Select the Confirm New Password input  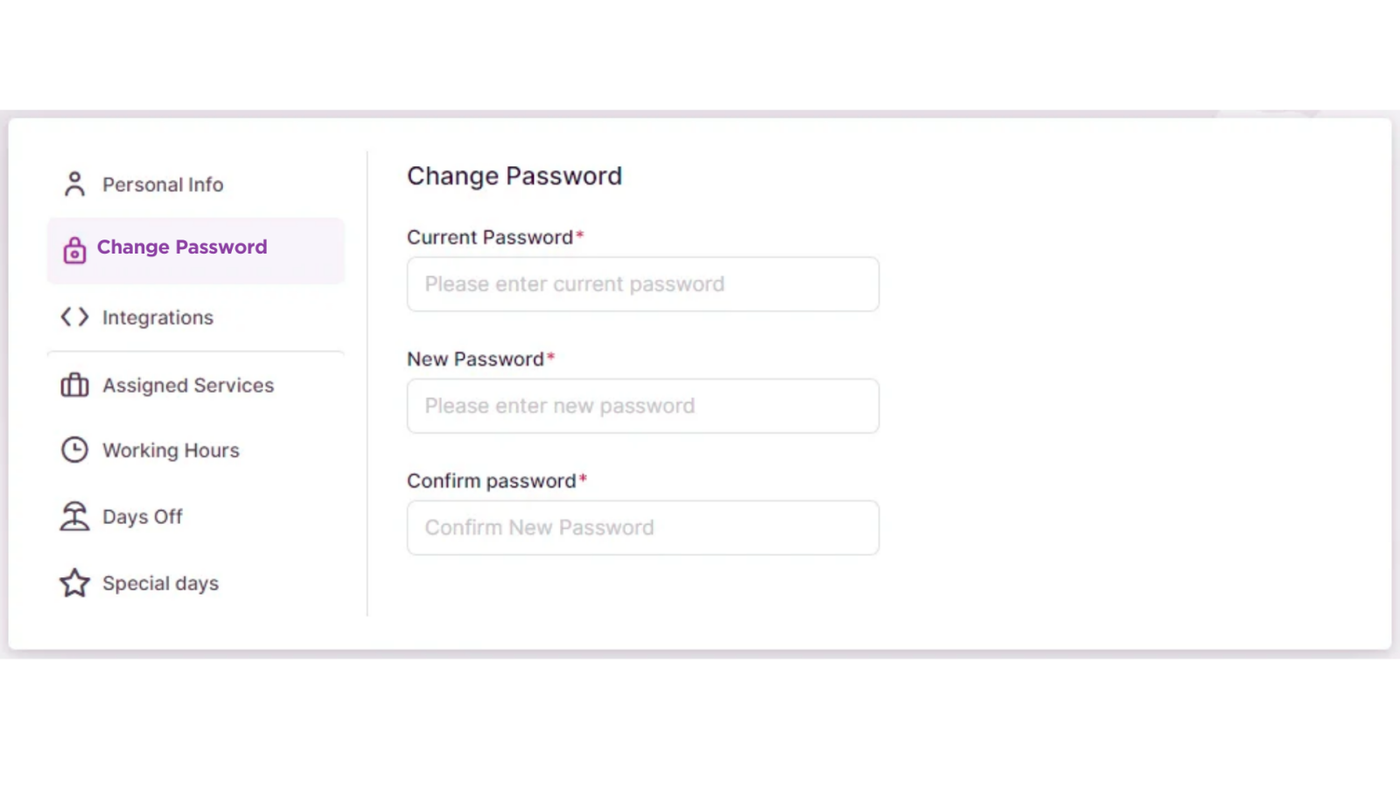point(642,528)
